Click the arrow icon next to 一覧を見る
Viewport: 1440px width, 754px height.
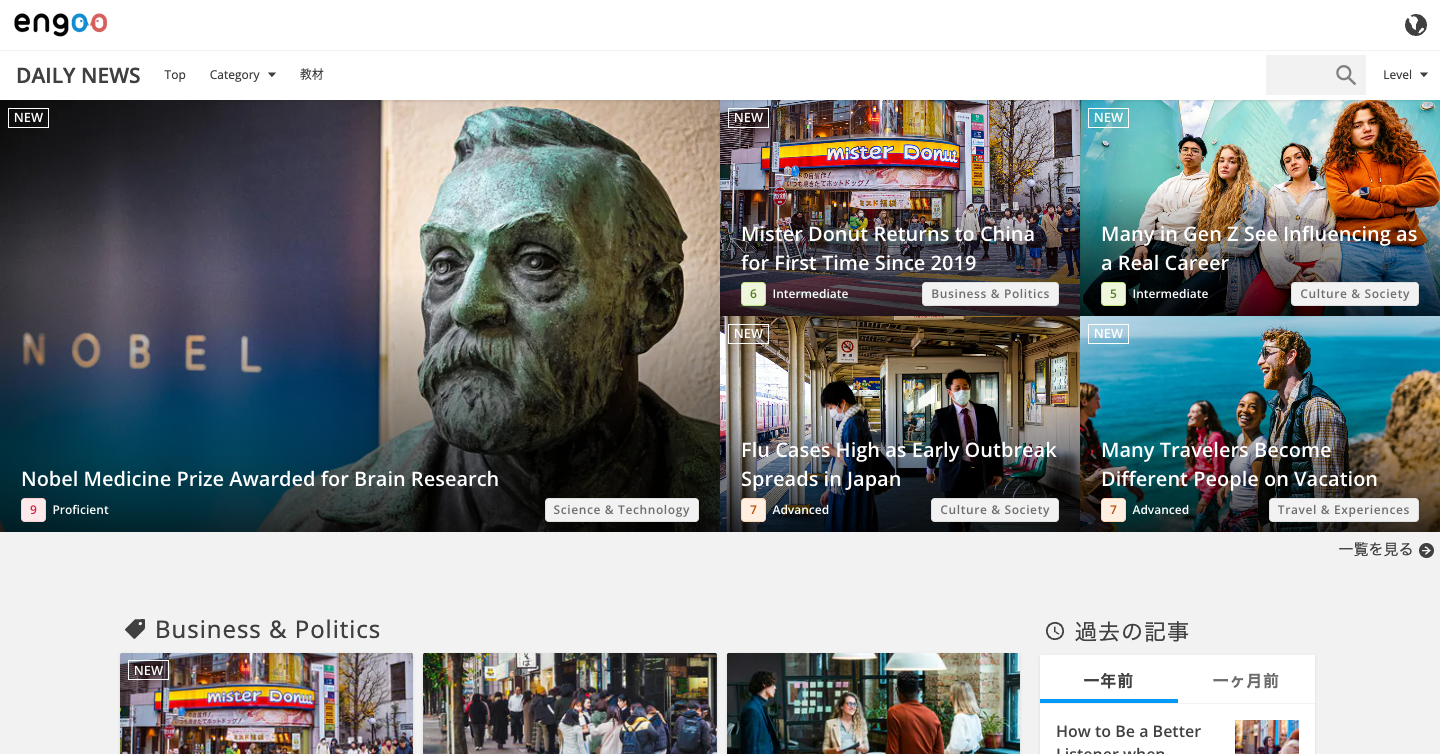point(1427,550)
